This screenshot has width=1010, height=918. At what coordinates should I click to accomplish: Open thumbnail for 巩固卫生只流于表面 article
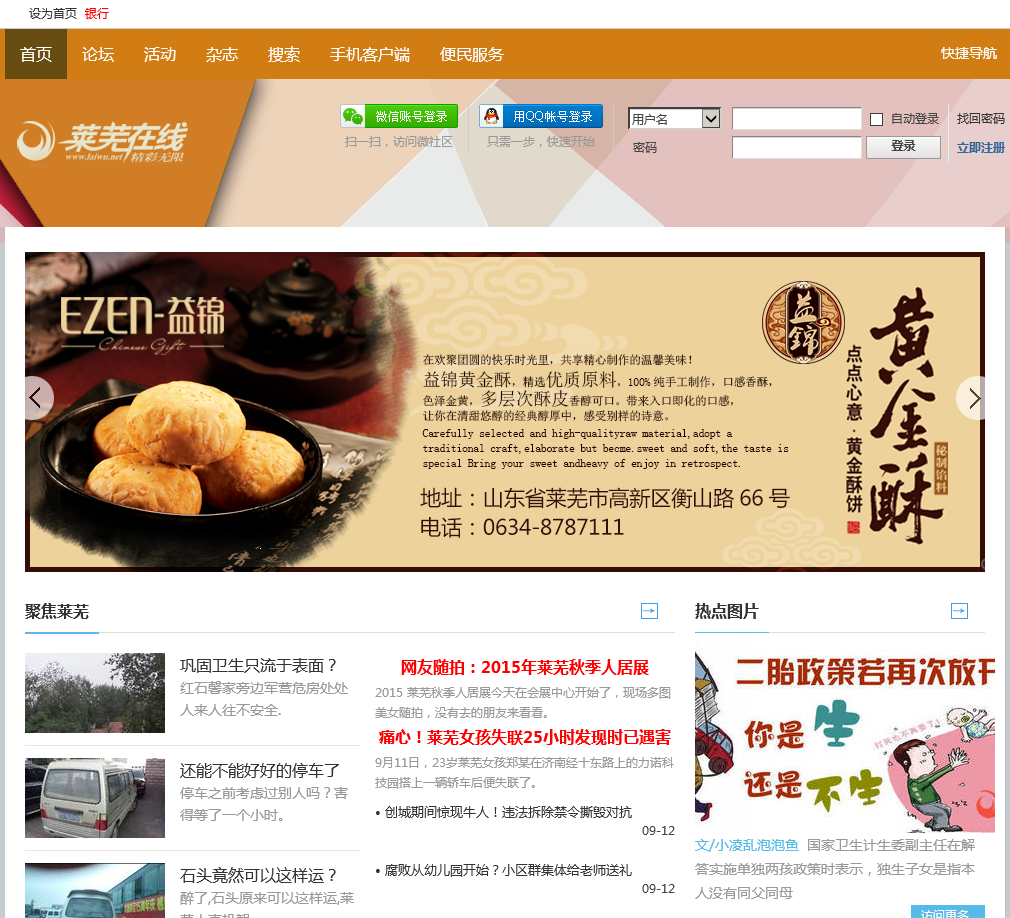(95, 693)
